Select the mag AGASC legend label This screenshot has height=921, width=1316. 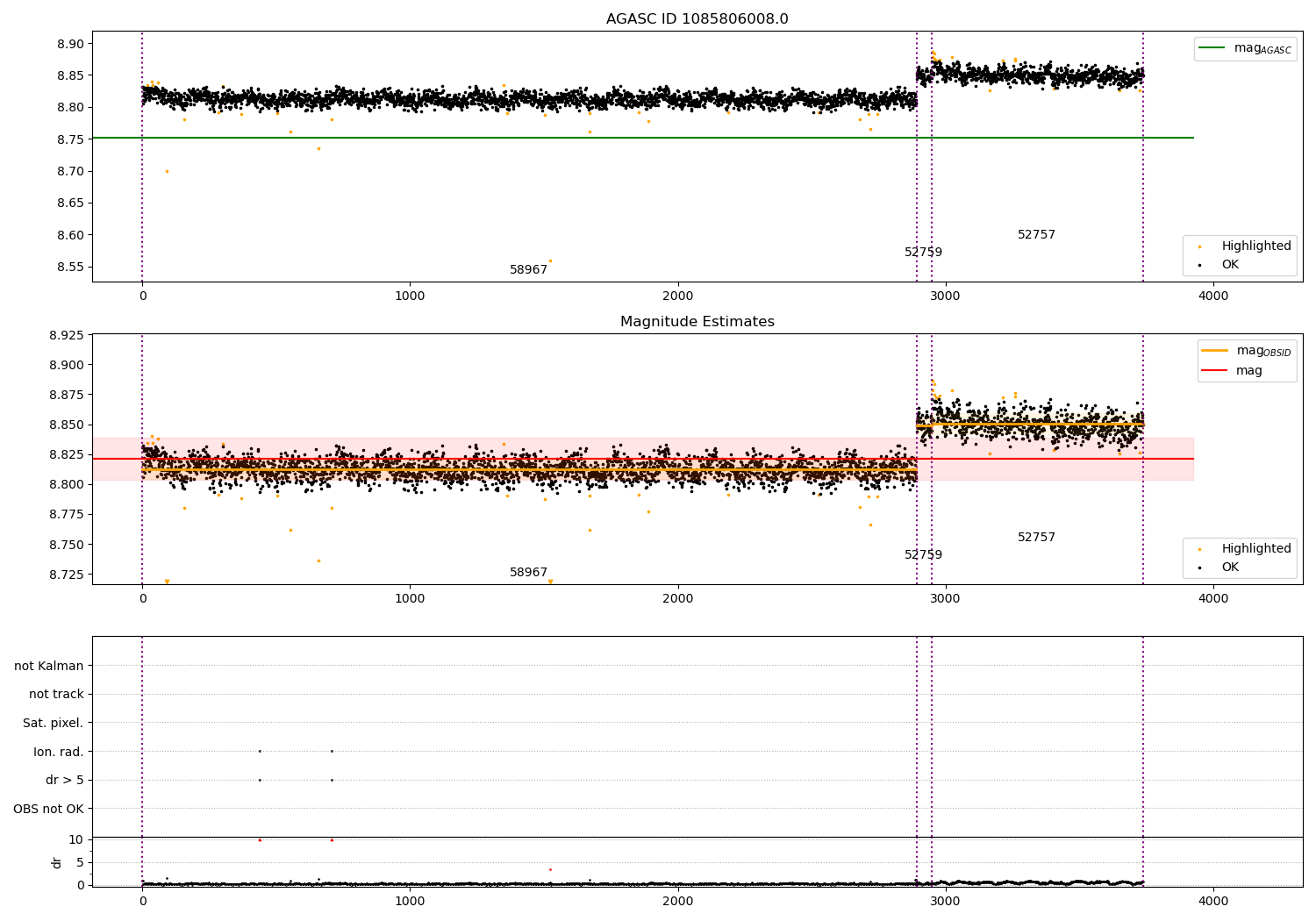tap(1262, 48)
